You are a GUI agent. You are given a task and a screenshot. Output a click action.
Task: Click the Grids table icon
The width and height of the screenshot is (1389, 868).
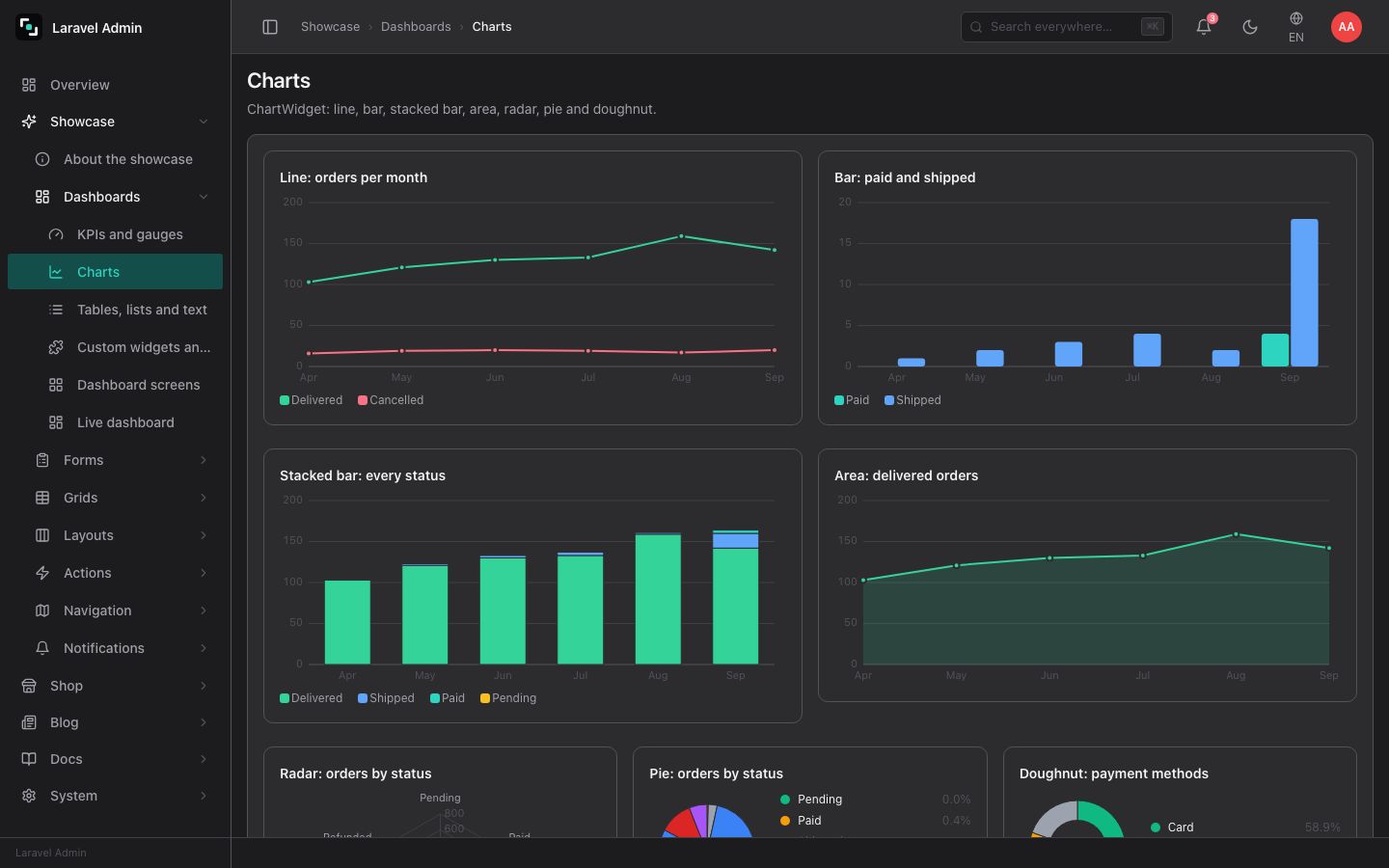42,498
